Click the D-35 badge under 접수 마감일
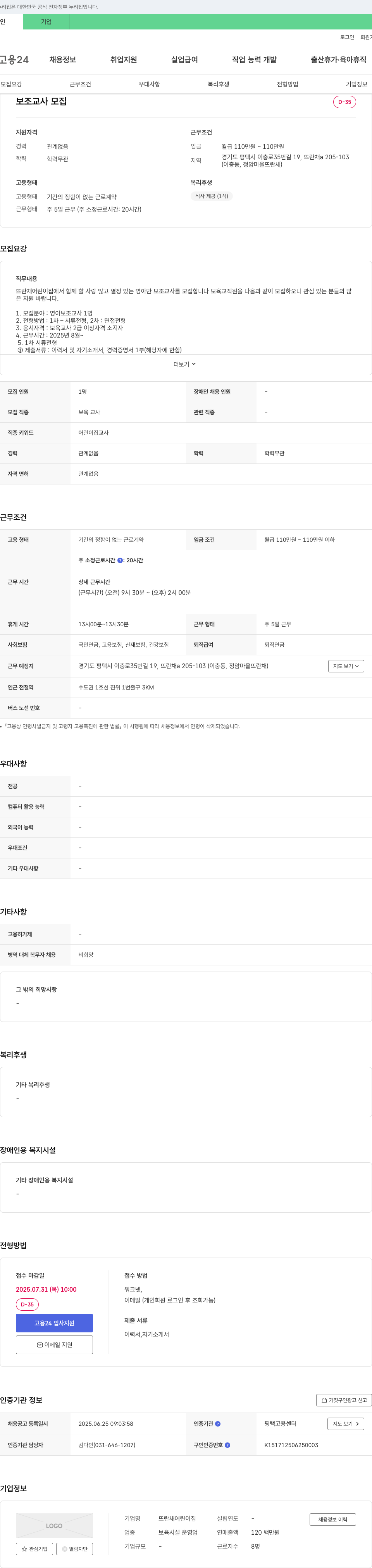Viewport: 372px width, 1568px height. click(28, 1304)
